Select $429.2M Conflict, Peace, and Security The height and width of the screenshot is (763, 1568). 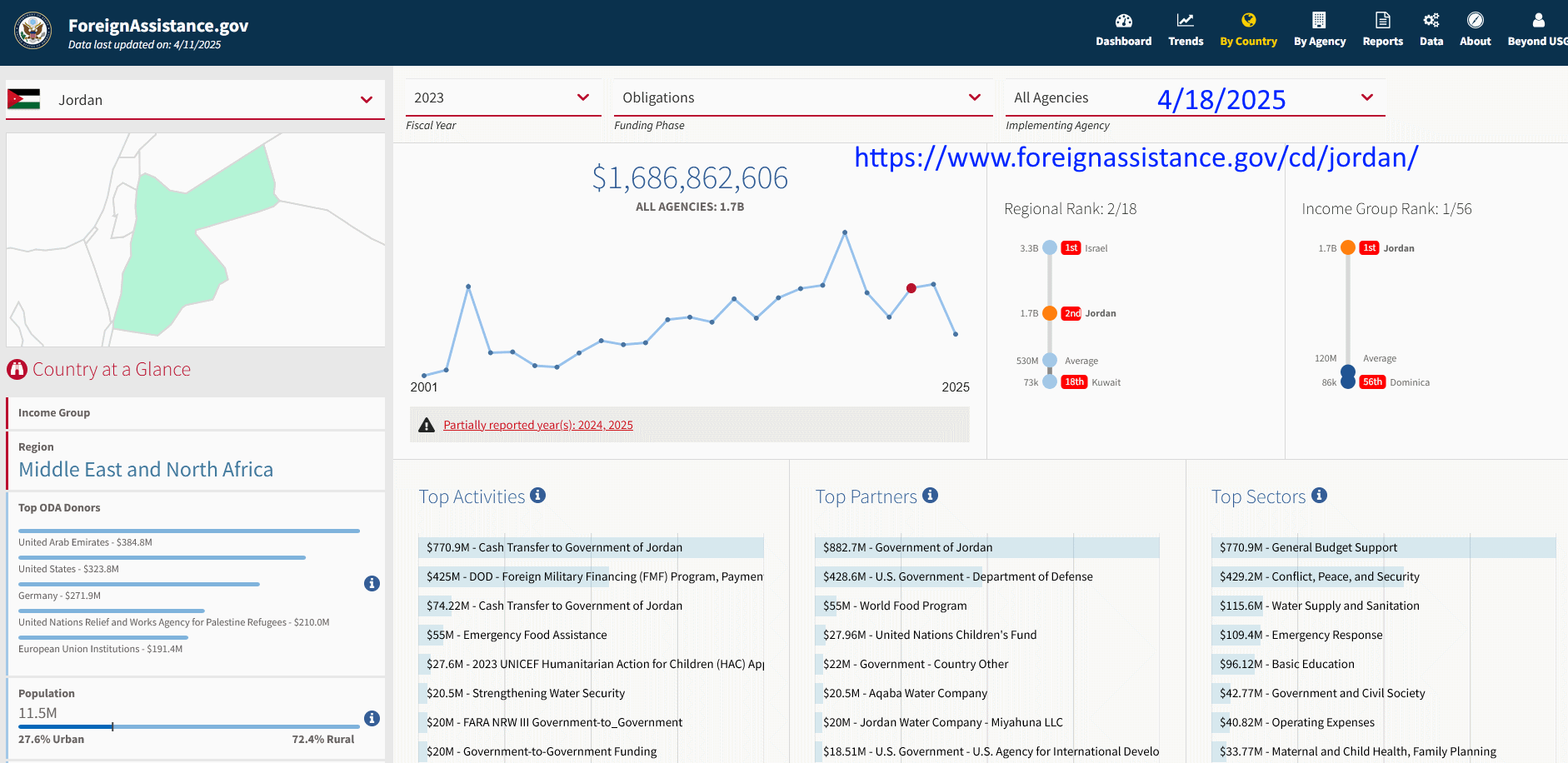[x=1383, y=576]
